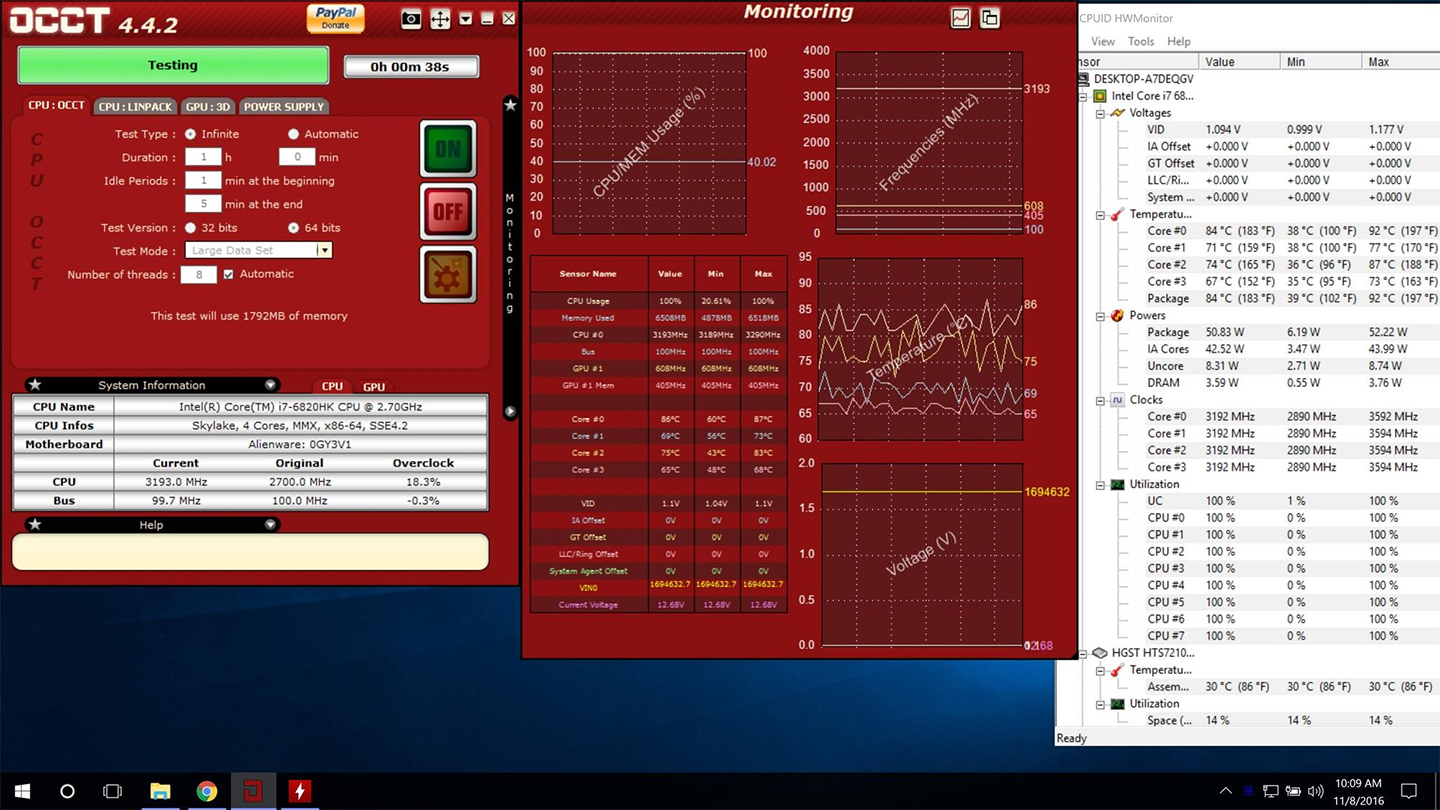Open File Explorer from taskbar
The image size is (1440, 810).
coord(160,791)
